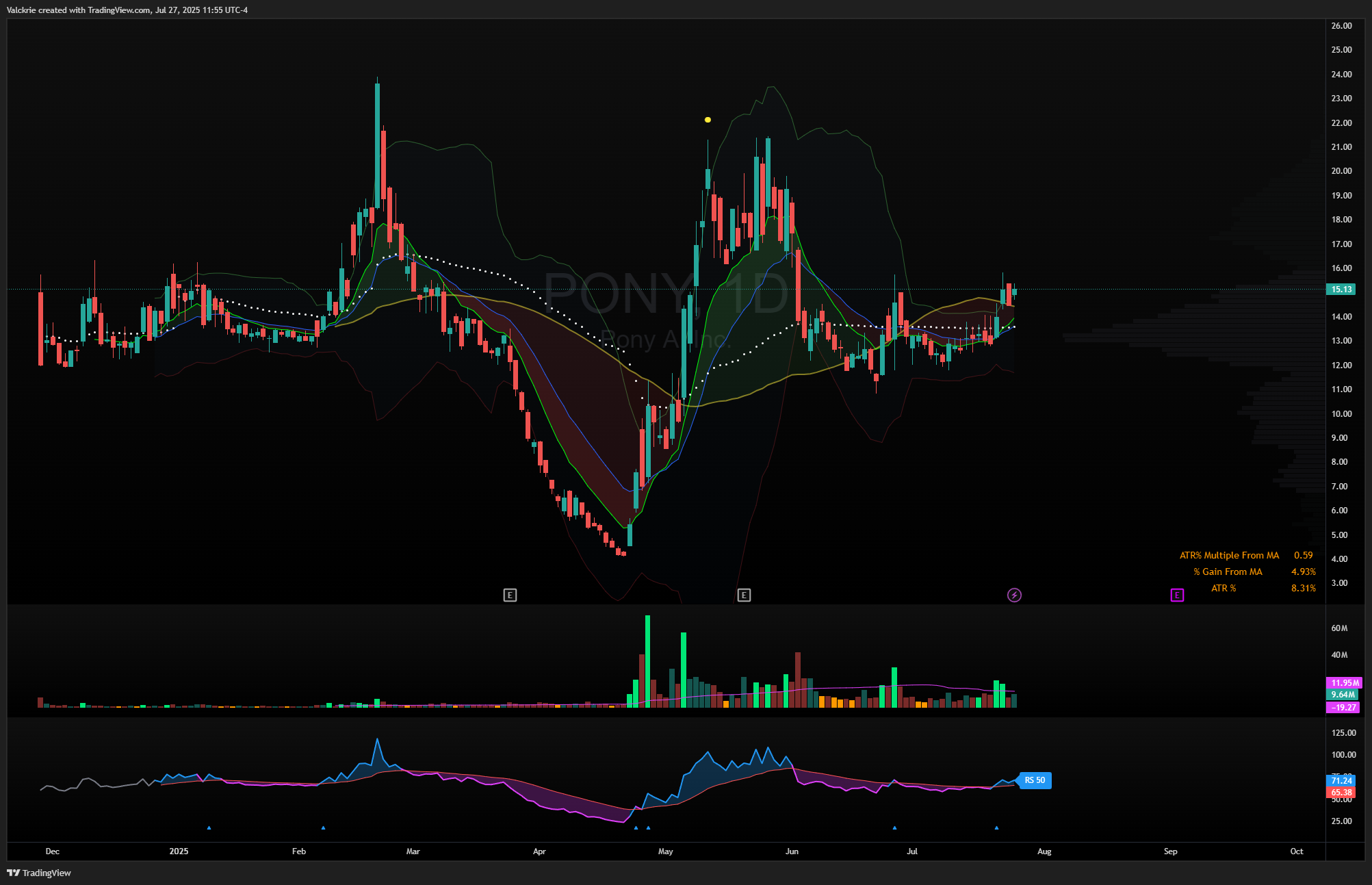
Task: Click the red 65.38 RS value label
Action: (1341, 793)
